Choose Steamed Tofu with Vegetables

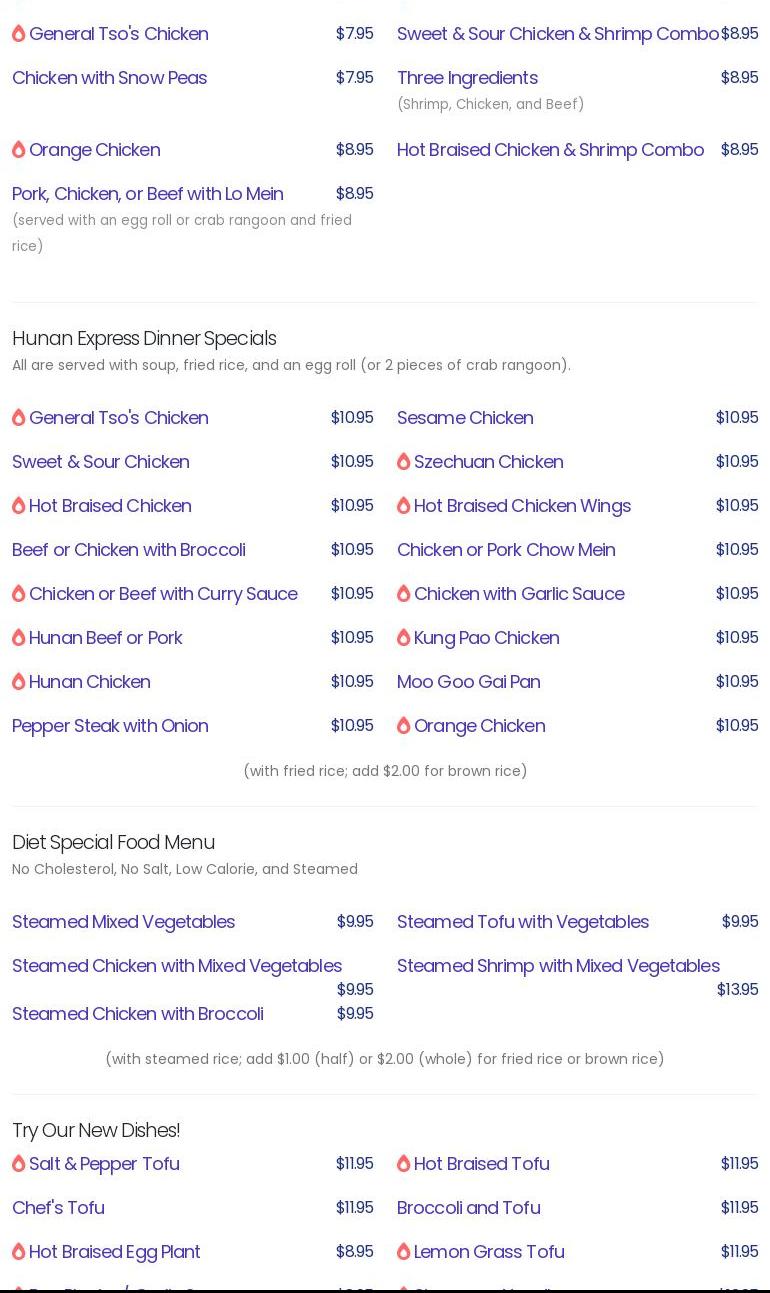click(523, 922)
